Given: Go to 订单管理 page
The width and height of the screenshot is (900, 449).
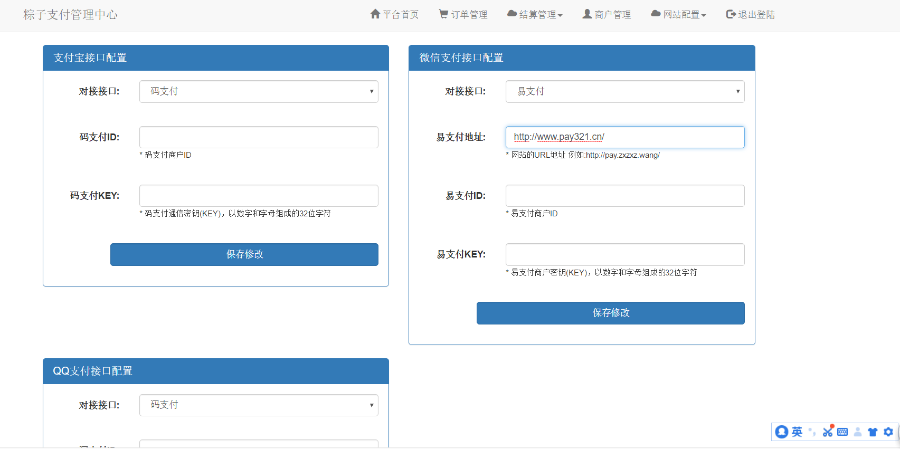Looking at the screenshot, I should (x=463, y=15).
